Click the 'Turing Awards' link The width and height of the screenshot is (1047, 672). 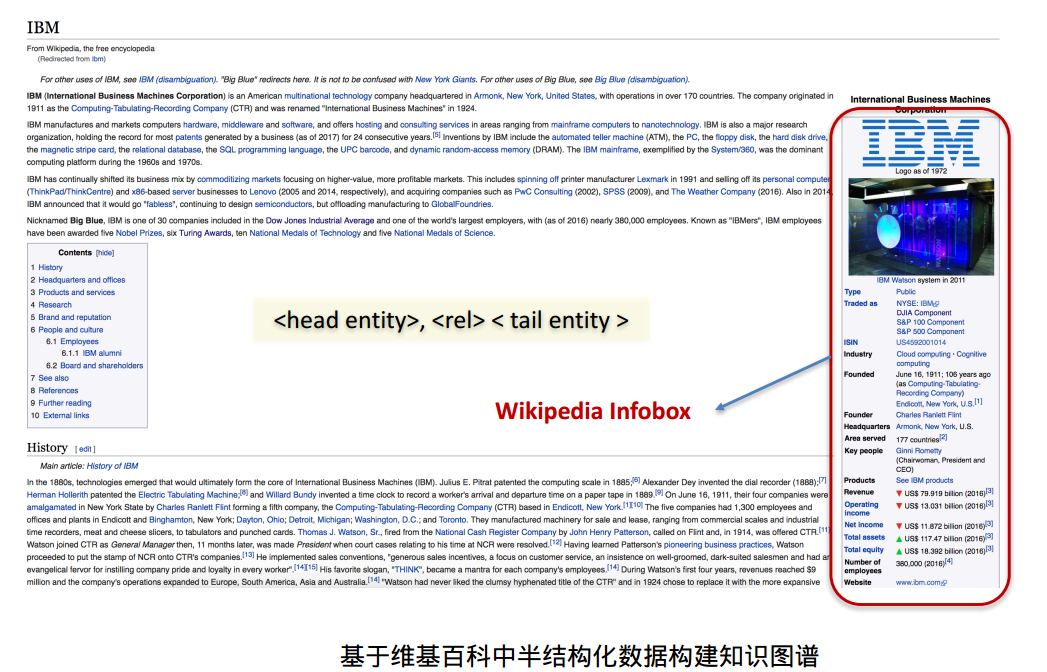tap(205, 234)
